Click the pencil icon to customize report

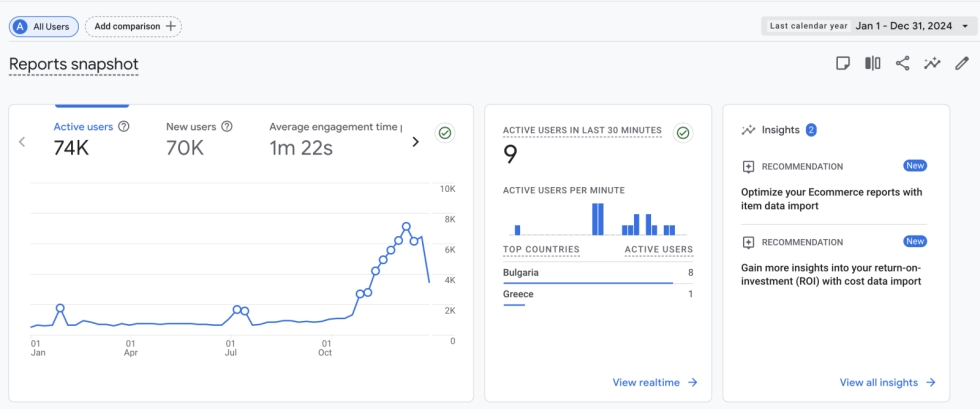click(x=962, y=64)
